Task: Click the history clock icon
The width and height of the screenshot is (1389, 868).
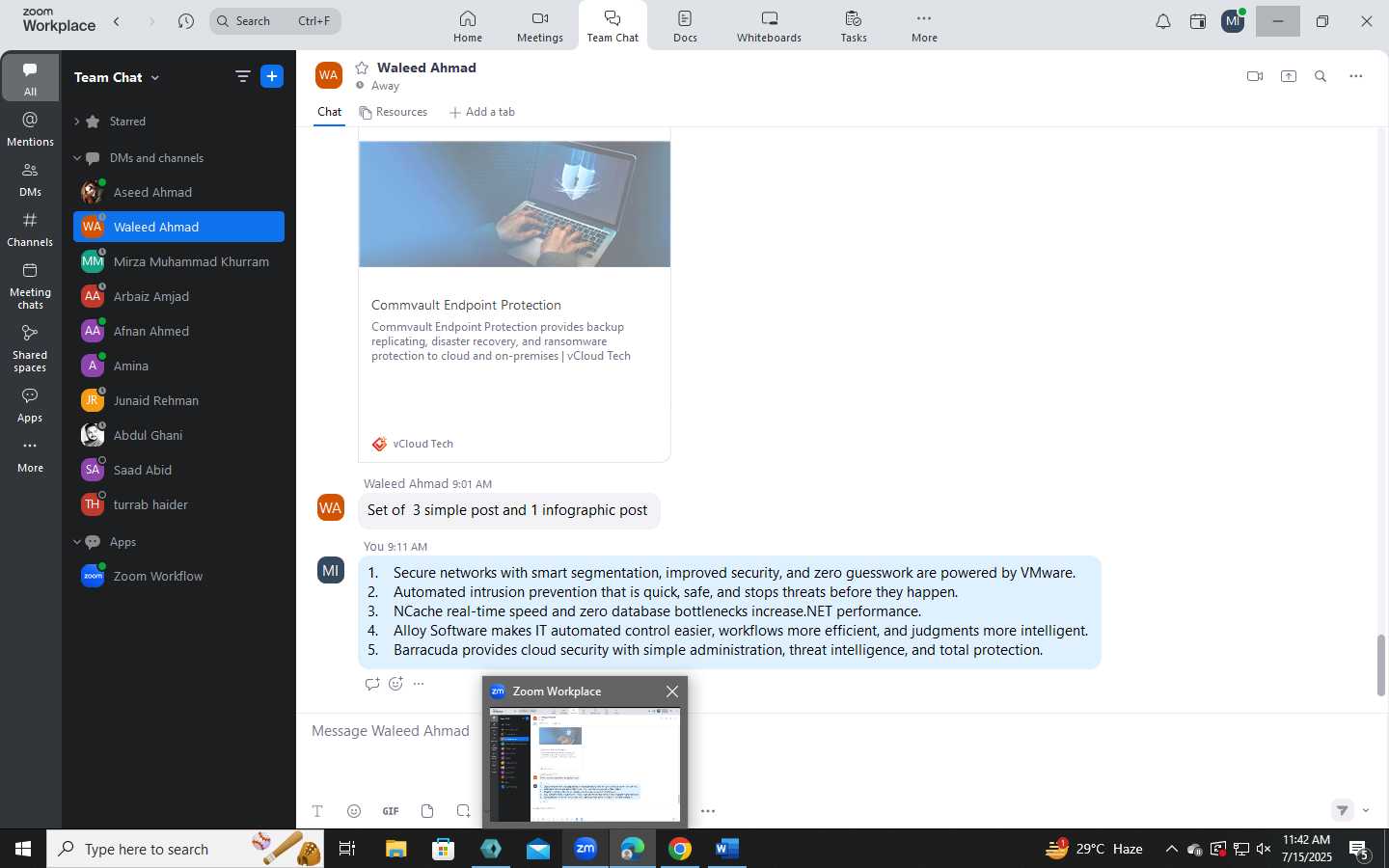Action: tap(186, 21)
